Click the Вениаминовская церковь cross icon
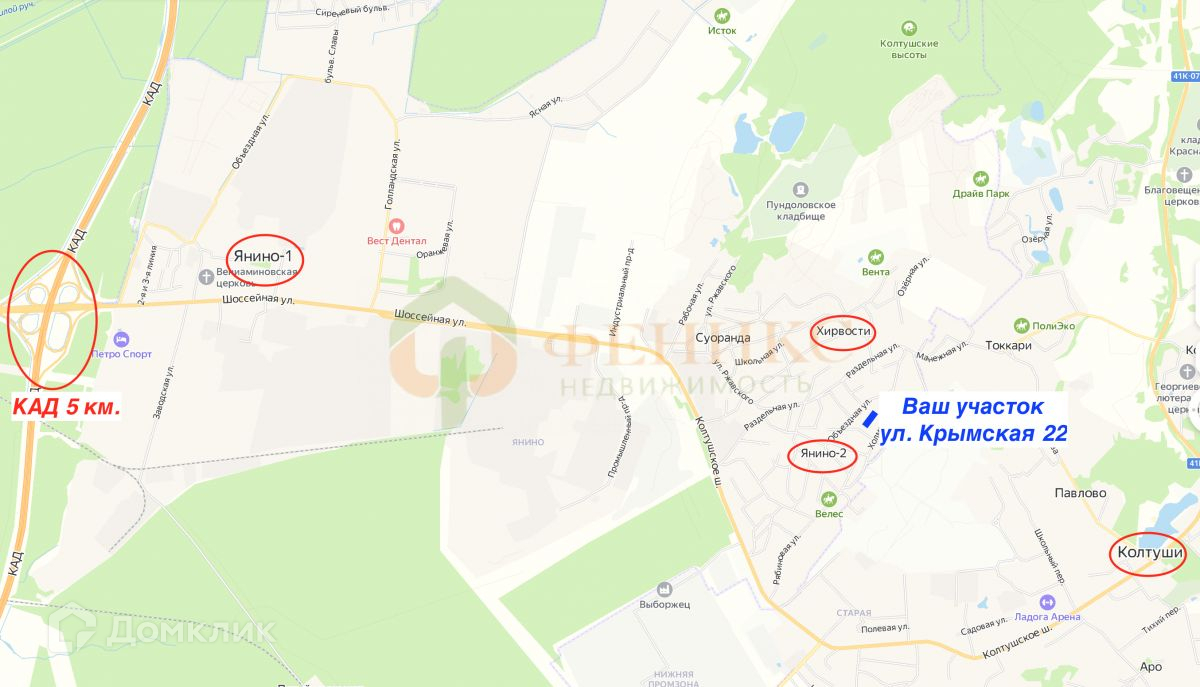 (x=206, y=277)
